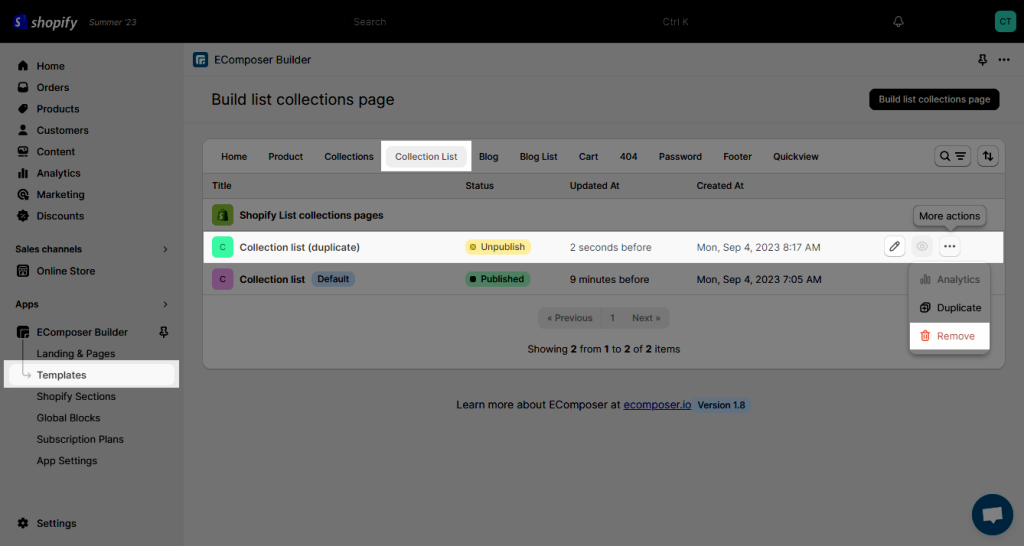This screenshot has width=1024, height=546.
Task: Open the live chat bubble
Action: (992, 515)
